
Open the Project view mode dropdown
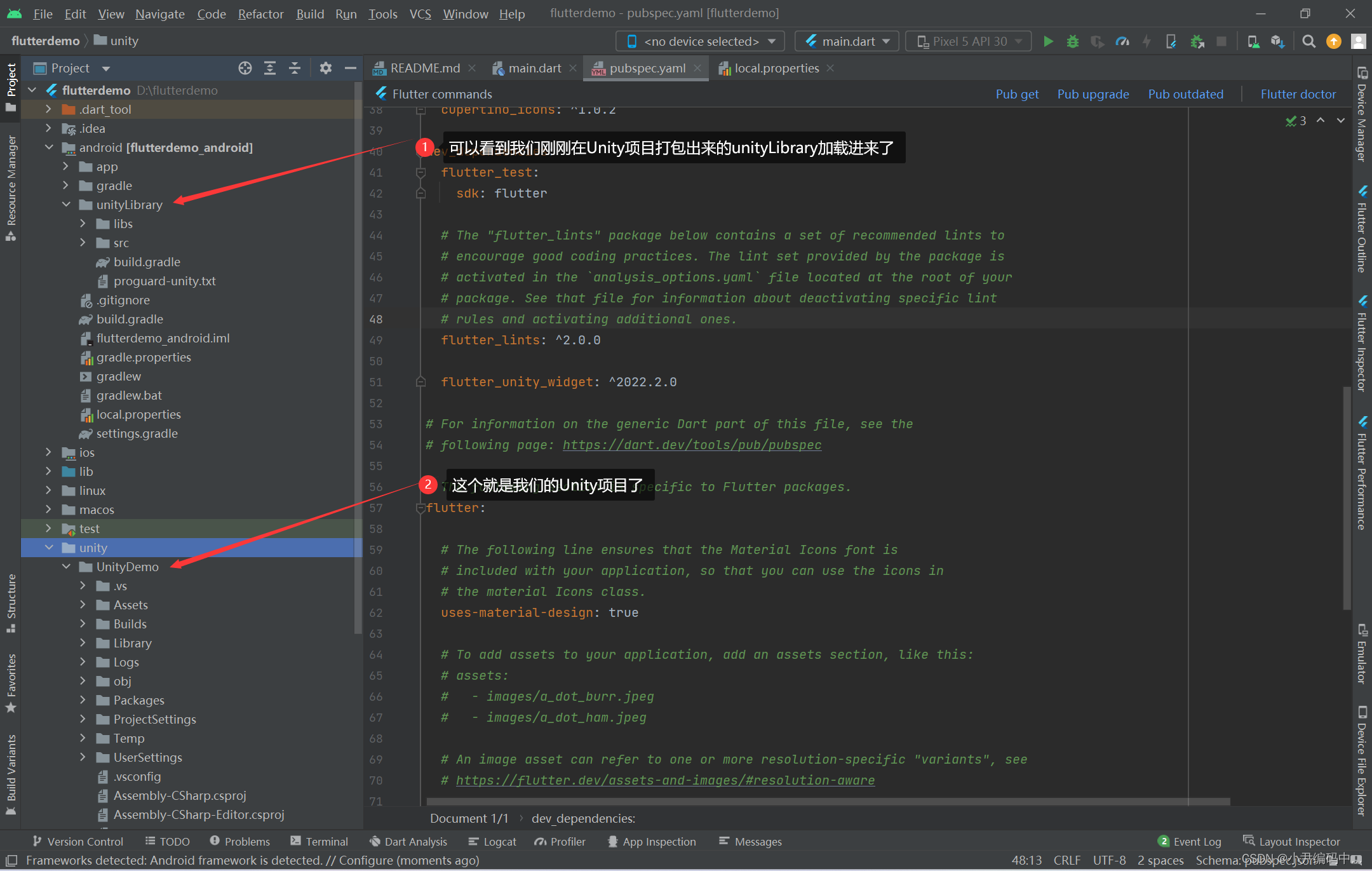point(72,68)
